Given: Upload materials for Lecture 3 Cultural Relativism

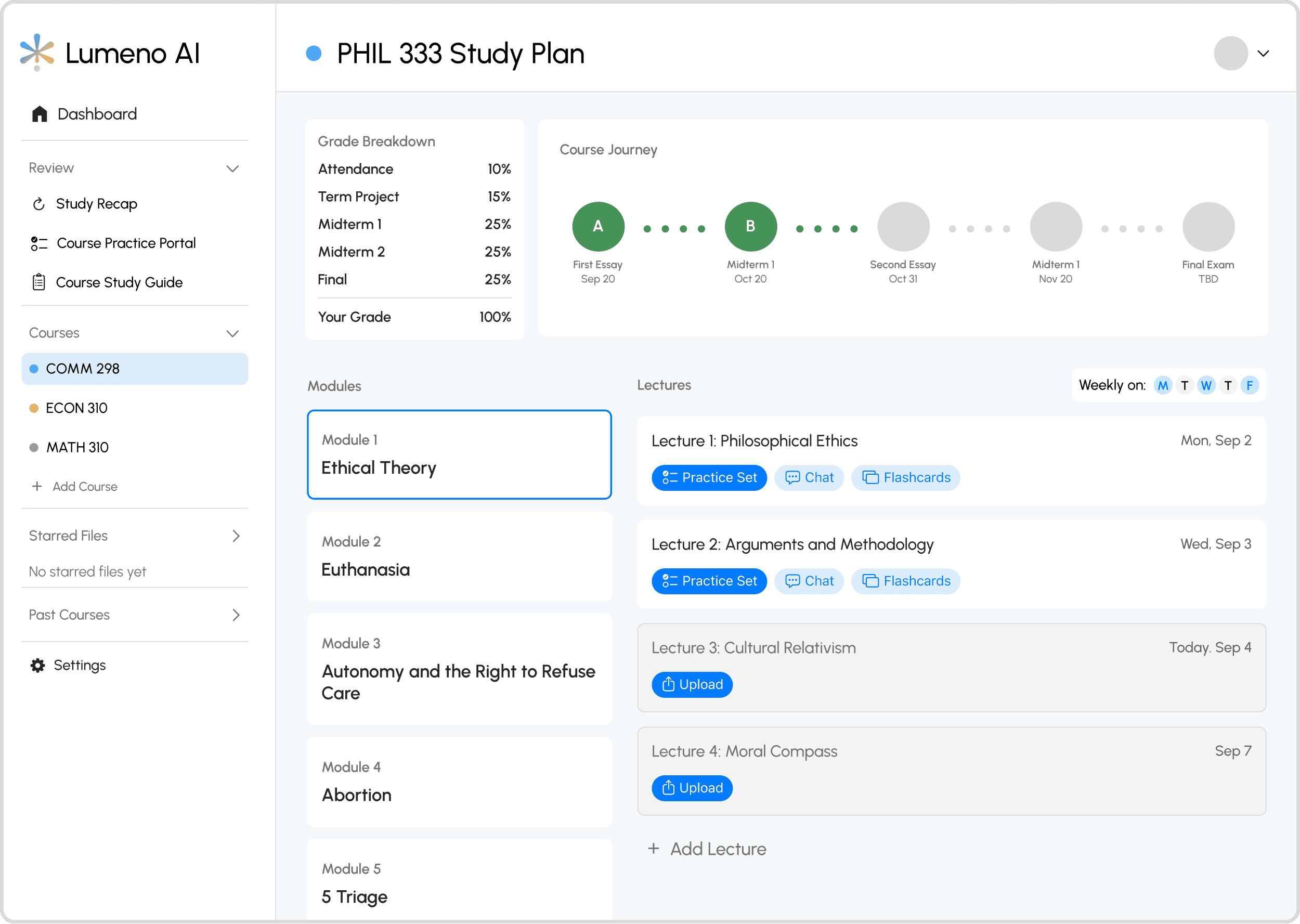Looking at the screenshot, I should point(692,684).
